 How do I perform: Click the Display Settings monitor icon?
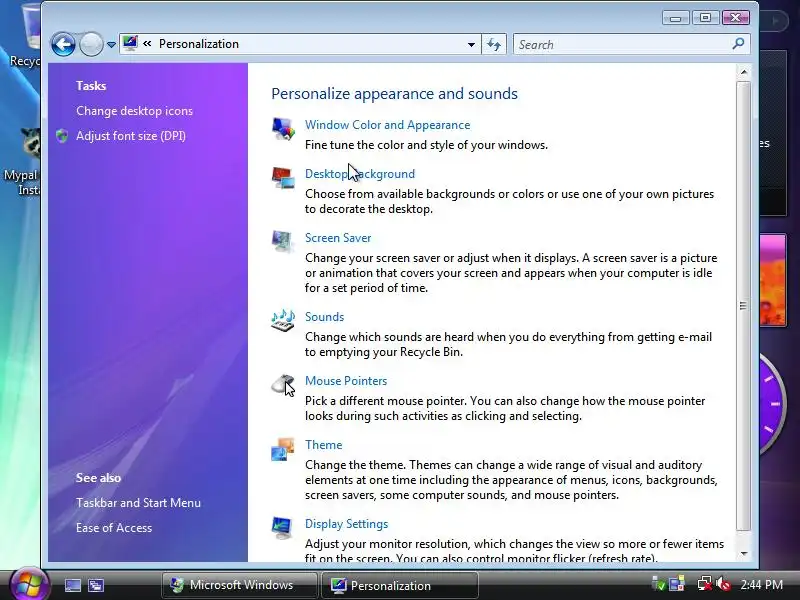tap(282, 528)
